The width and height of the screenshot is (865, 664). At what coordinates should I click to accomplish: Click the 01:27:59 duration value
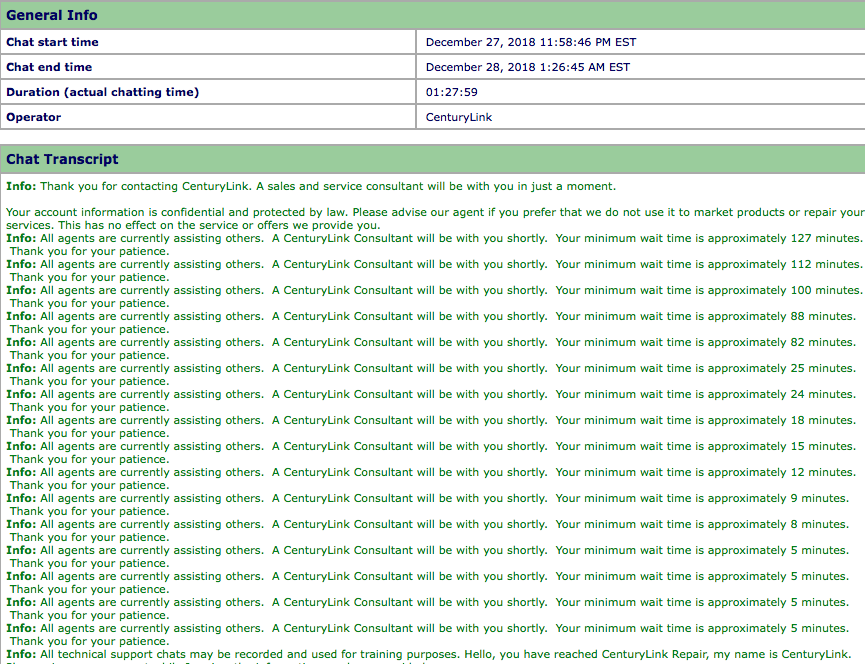click(451, 92)
